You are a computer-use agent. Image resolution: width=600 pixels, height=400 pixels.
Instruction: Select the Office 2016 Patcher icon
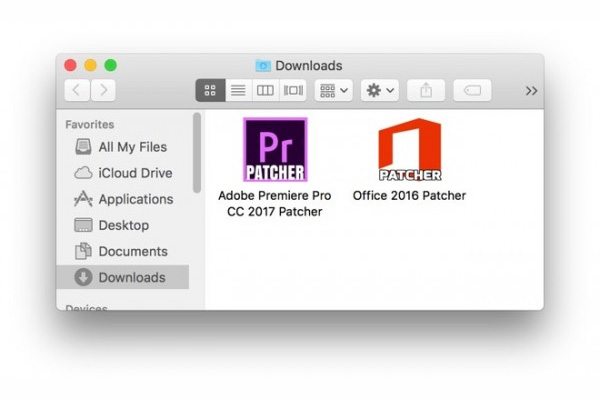(x=410, y=149)
